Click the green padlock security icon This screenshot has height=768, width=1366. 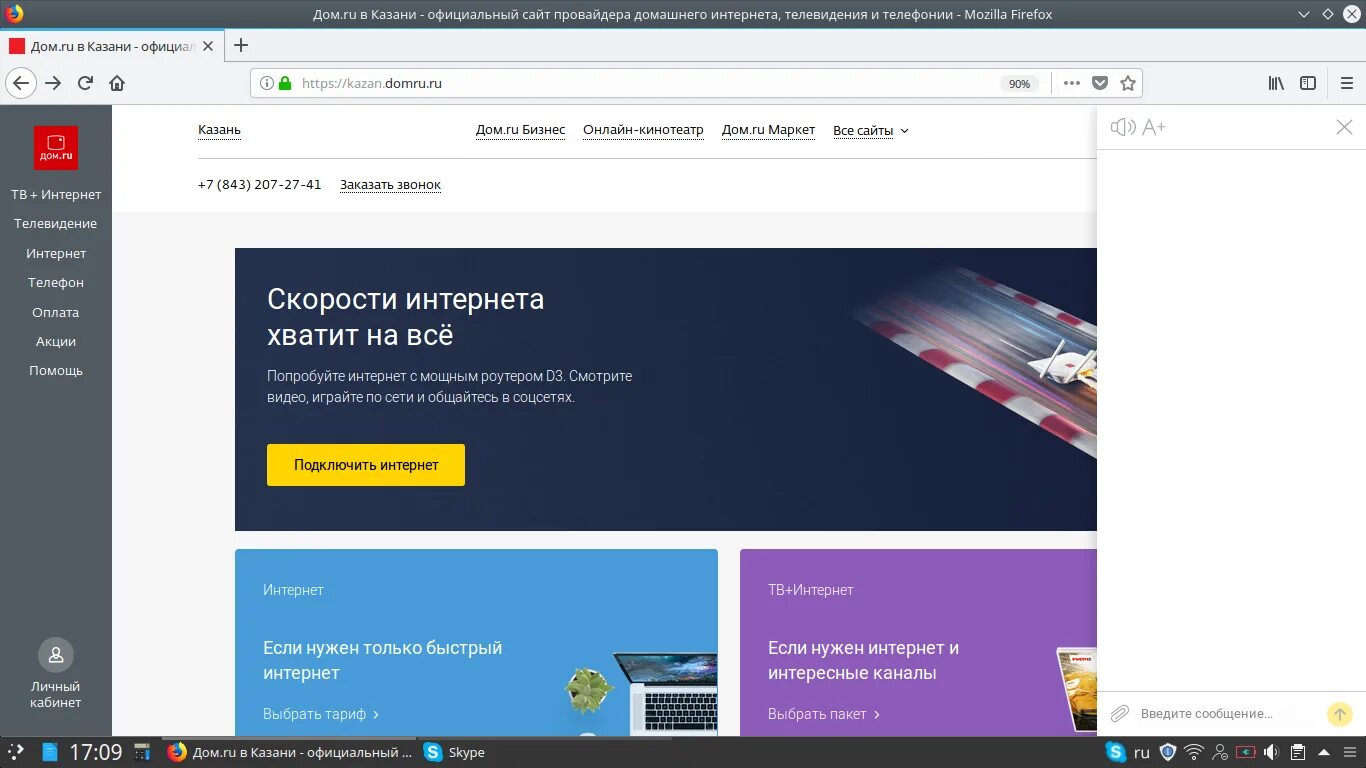[285, 83]
